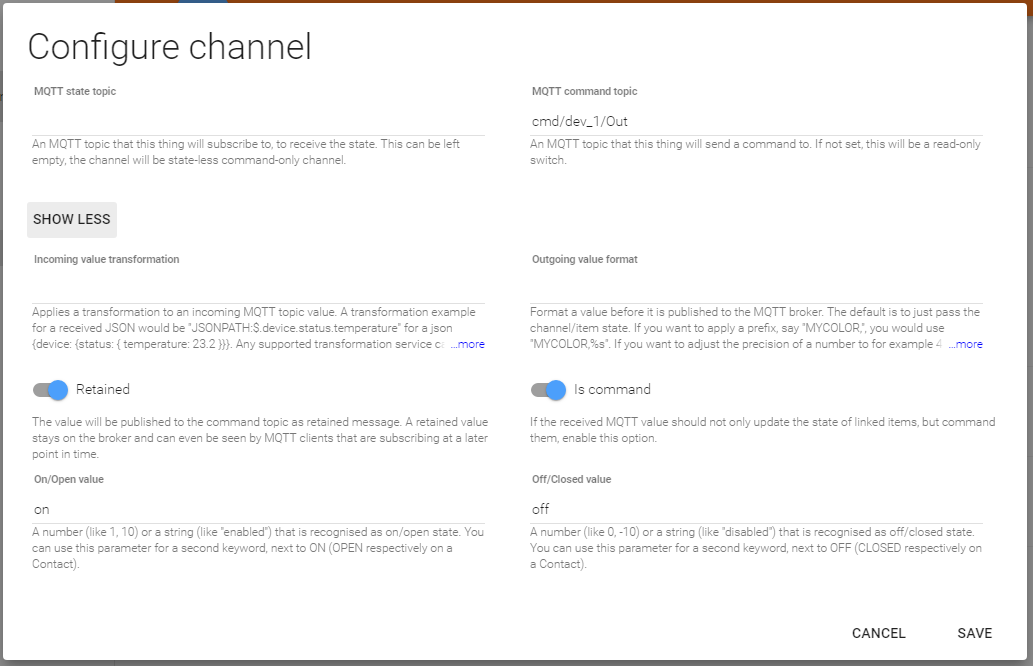Expand Incoming value transformation description with more link
The width and height of the screenshot is (1033, 666).
[468, 344]
